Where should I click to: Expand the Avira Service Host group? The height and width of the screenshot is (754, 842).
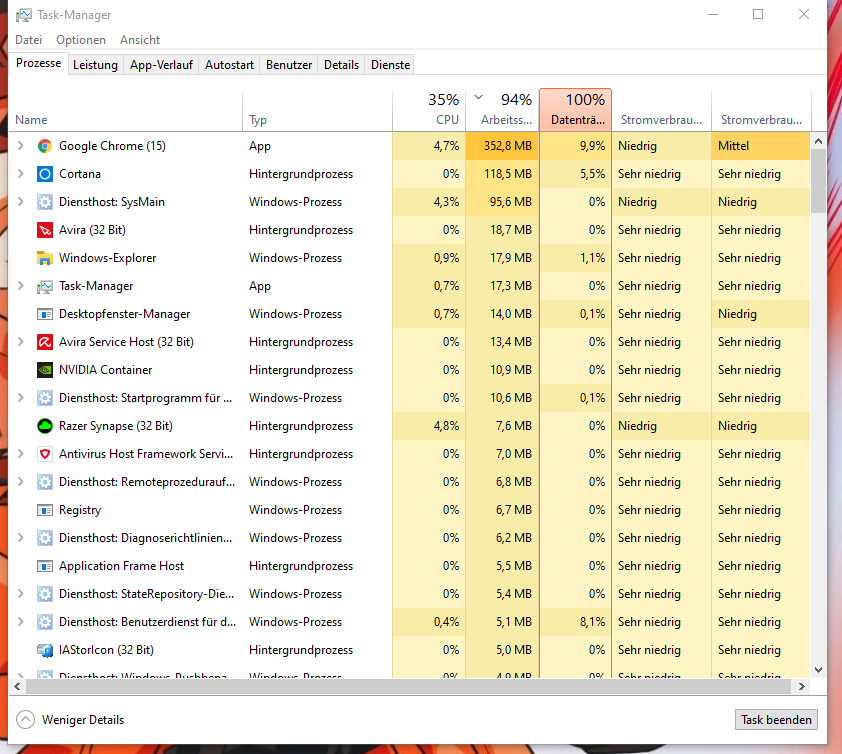20,342
